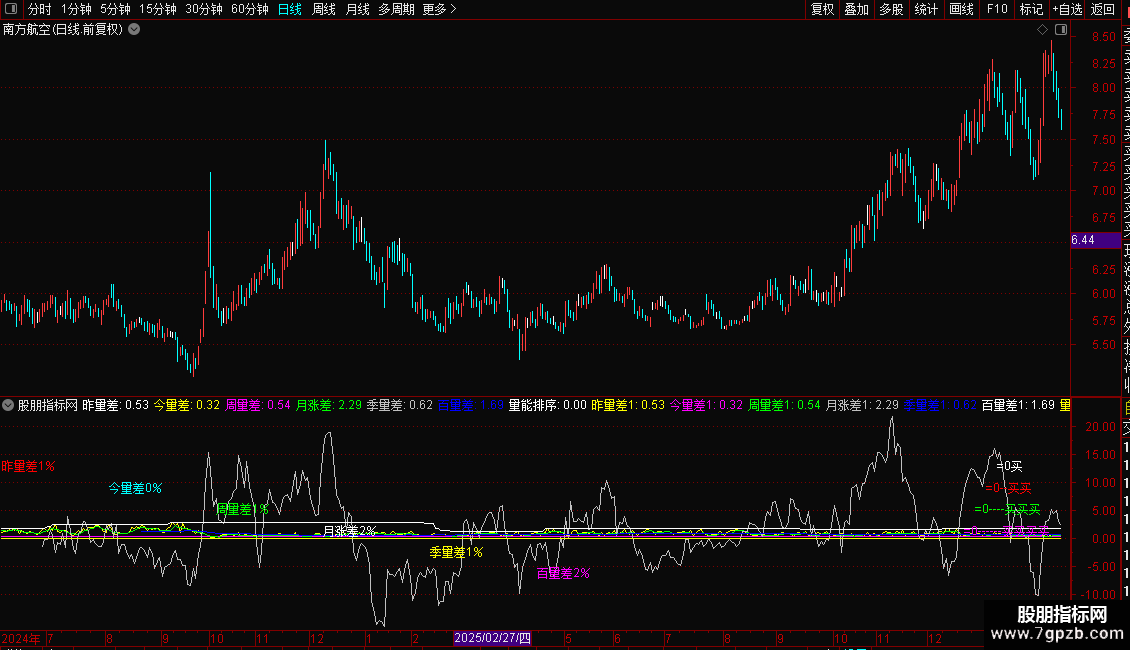This screenshot has width=1130, height=650.
Task: Open the 多周期 multi-period view
Action: point(396,9)
